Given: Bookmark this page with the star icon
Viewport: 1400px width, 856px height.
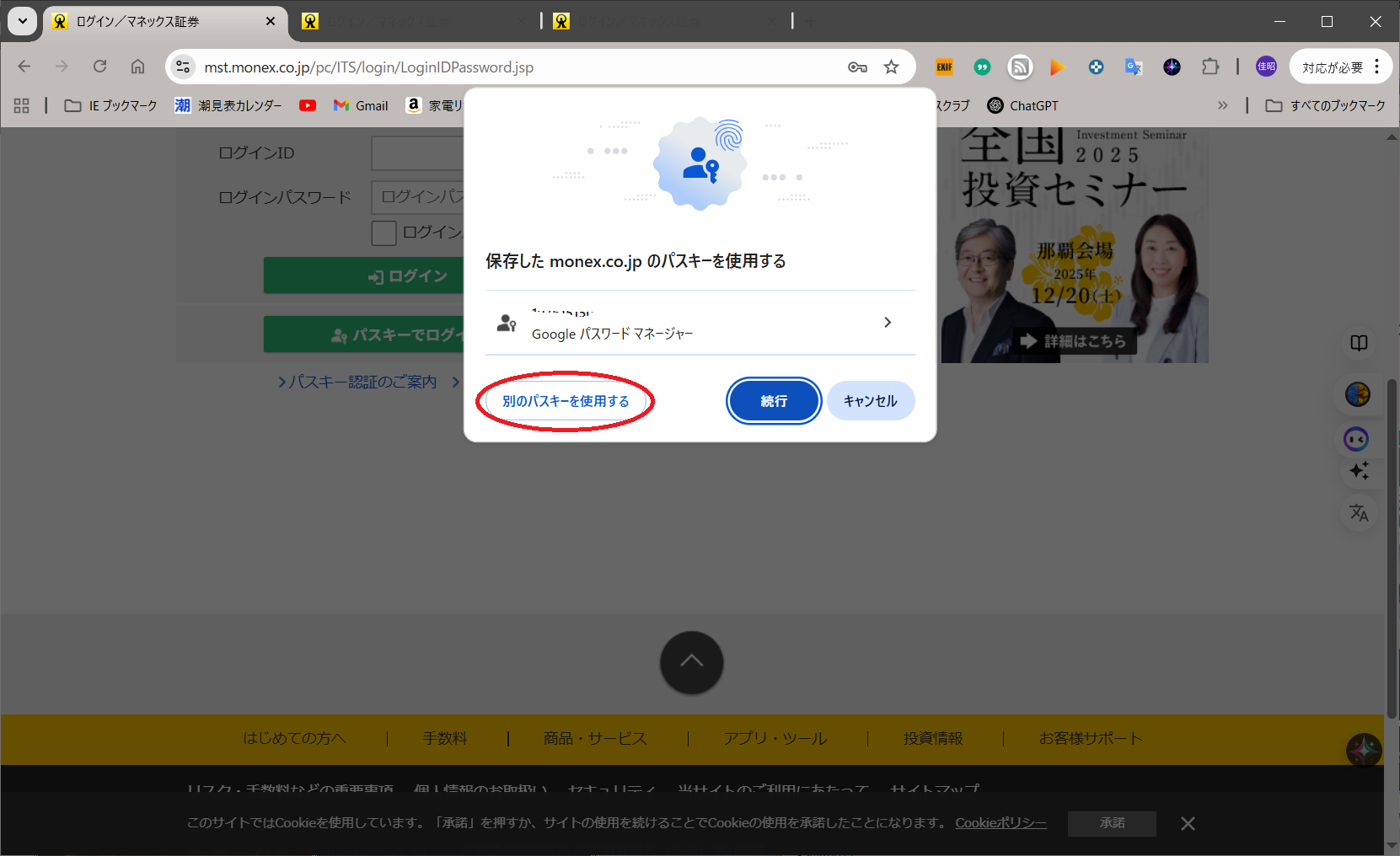Looking at the screenshot, I should coord(891,67).
